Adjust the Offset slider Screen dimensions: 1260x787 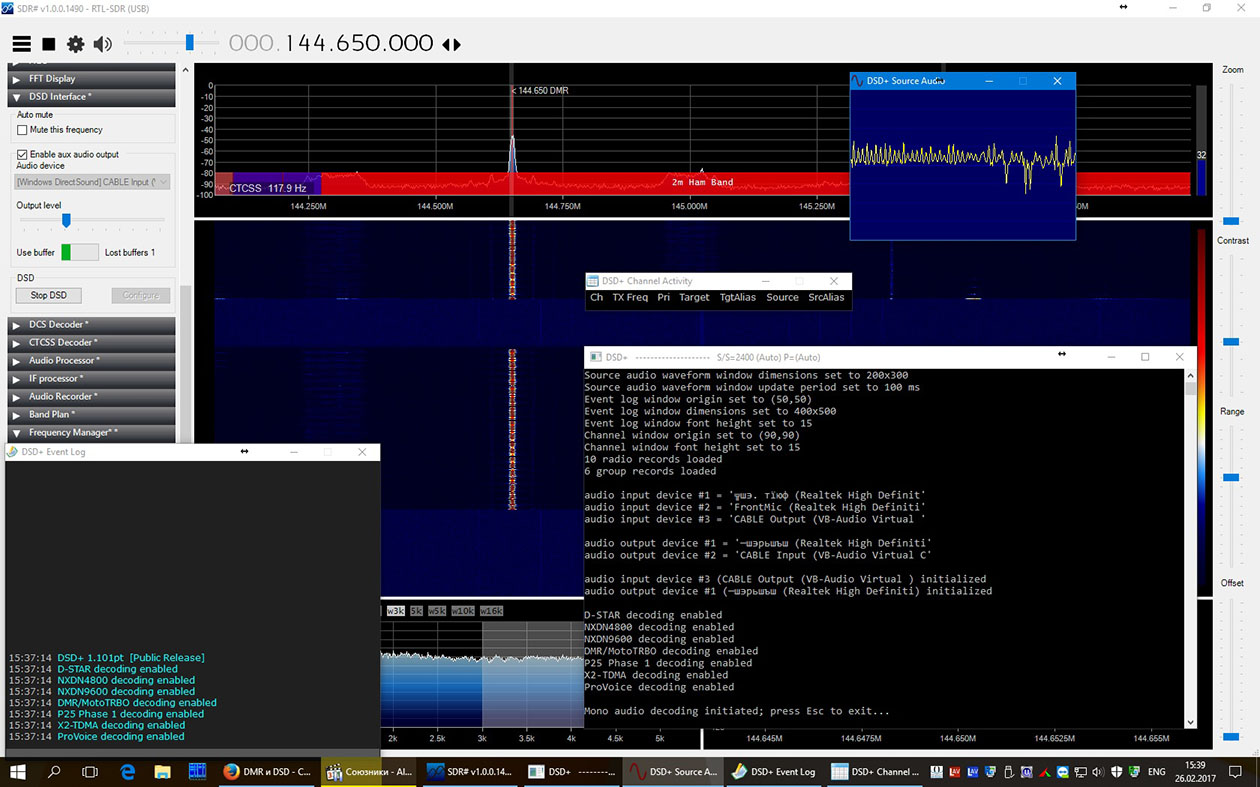coord(1231,736)
